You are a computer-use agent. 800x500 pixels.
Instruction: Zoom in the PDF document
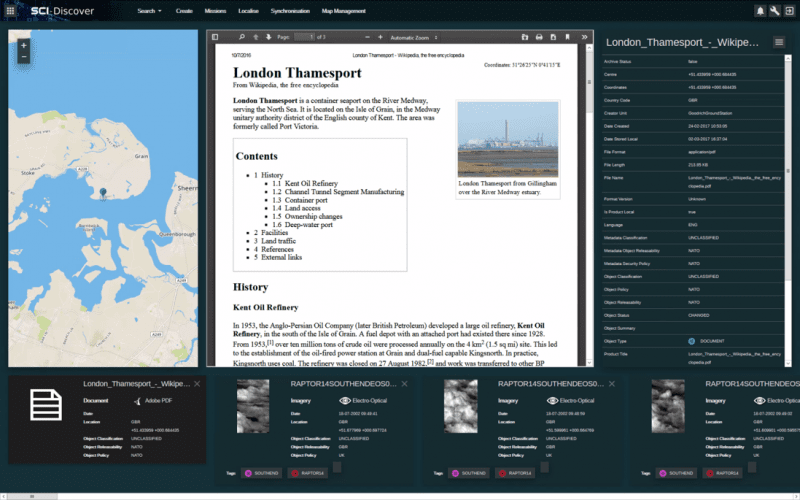coord(380,37)
